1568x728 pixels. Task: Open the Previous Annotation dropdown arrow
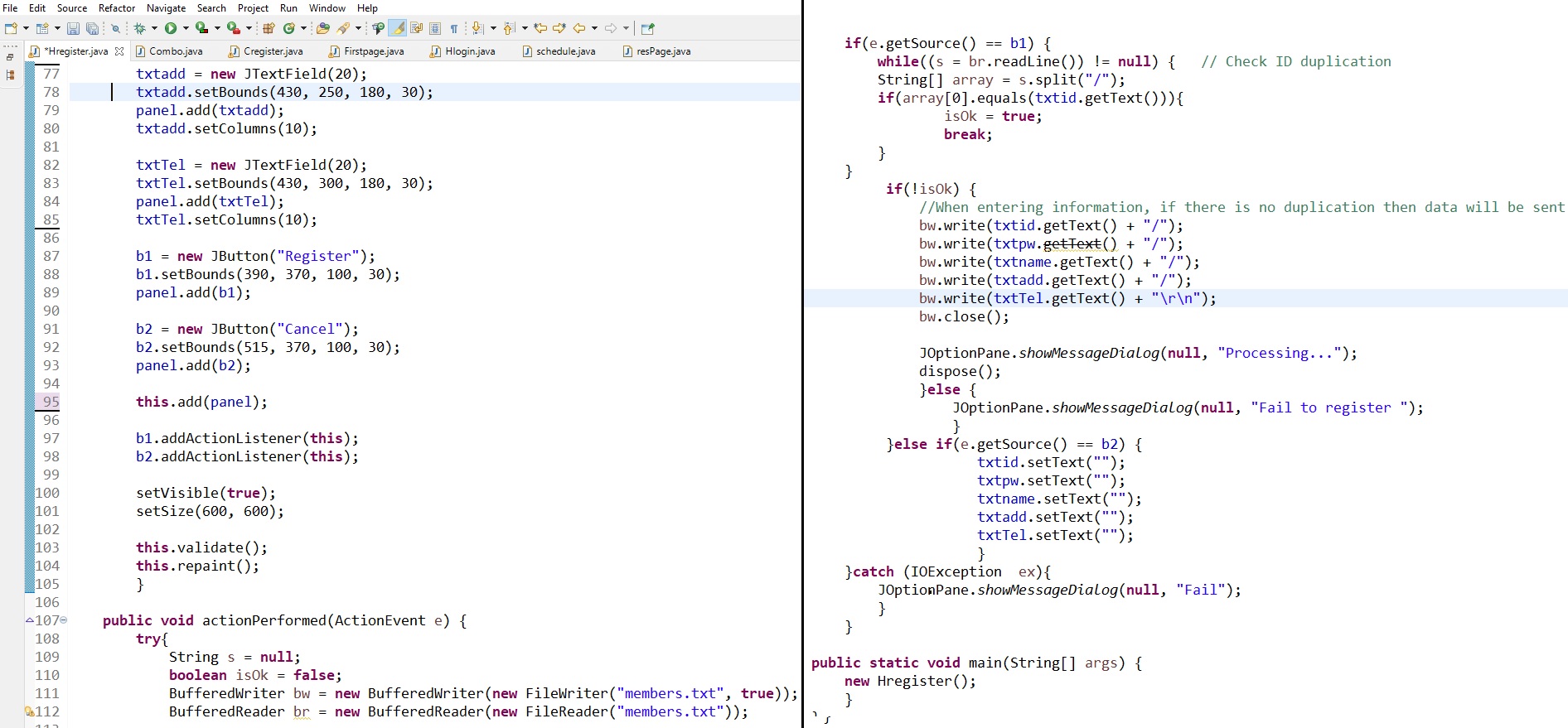pyautogui.click(x=525, y=28)
